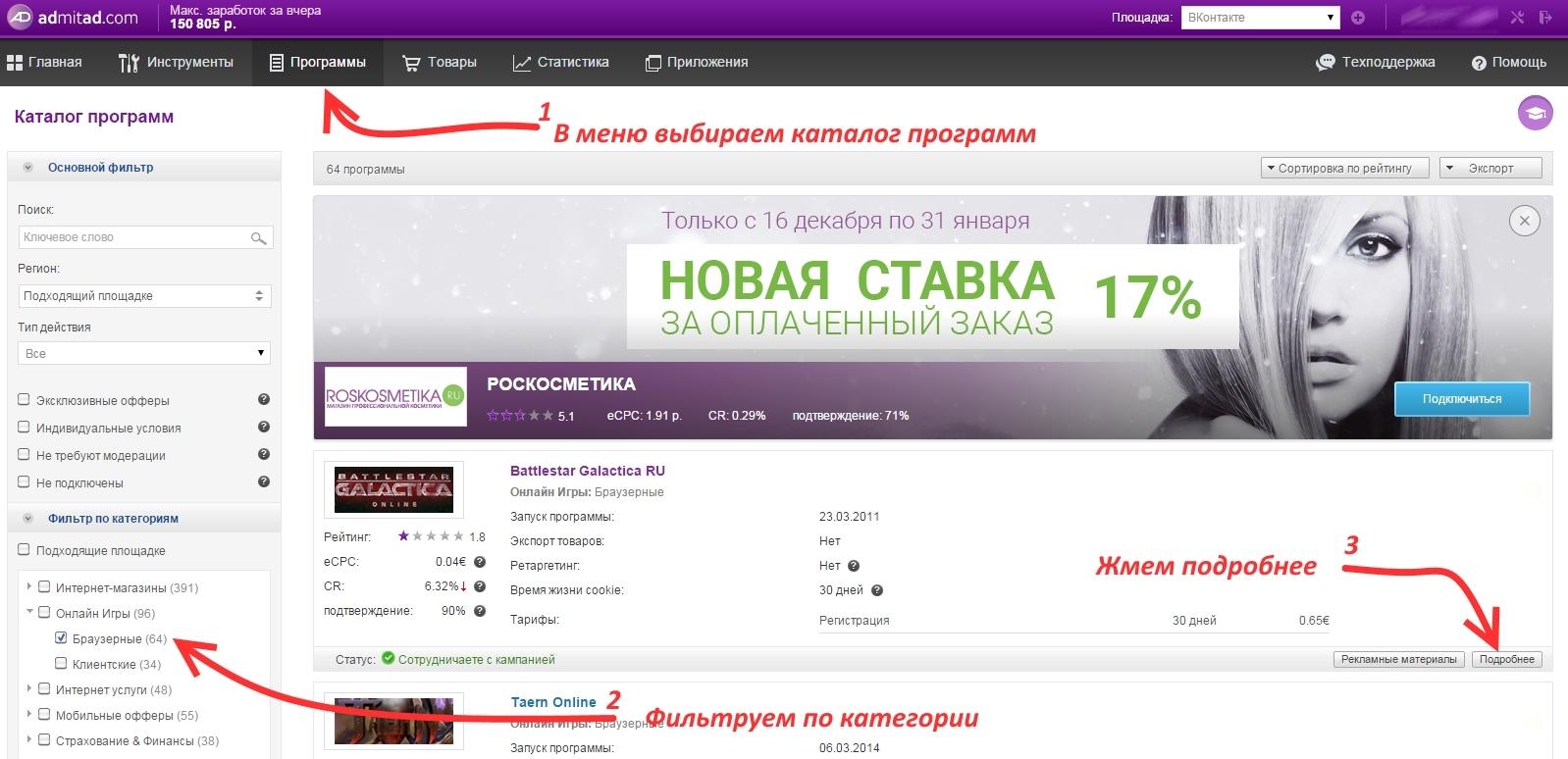1568x759 pixels.
Task: Expand the Интернет-магазины category tree
Action: point(29,587)
